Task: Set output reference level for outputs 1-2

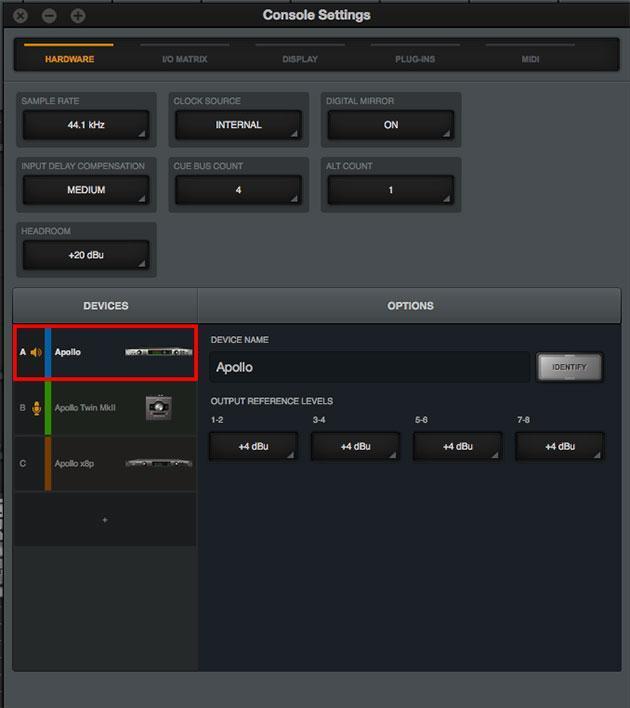Action: [253, 447]
